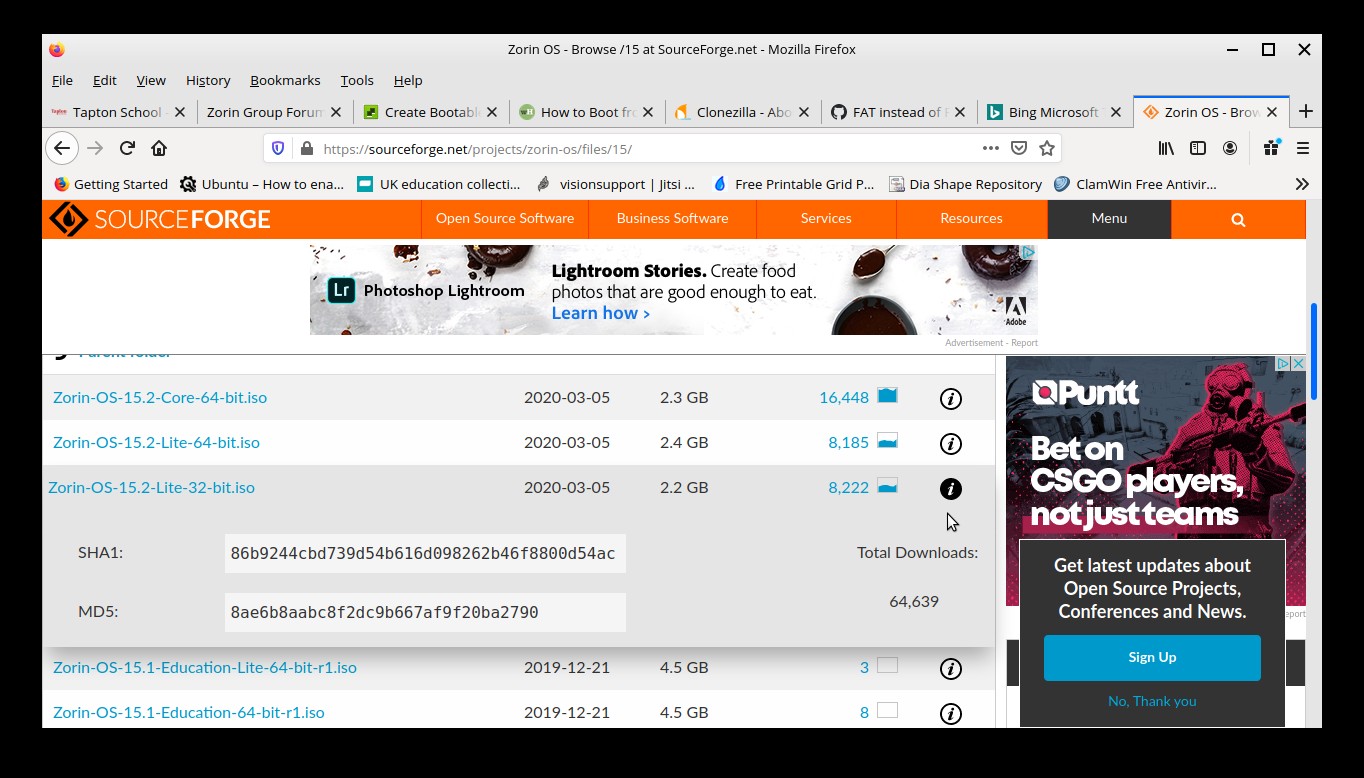Click the Firefox reload page icon

(x=127, y=148)
